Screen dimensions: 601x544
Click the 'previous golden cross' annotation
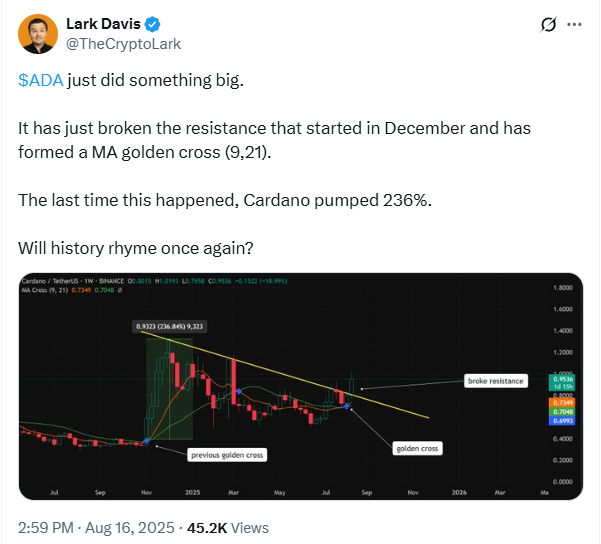(x=227, y=455)
